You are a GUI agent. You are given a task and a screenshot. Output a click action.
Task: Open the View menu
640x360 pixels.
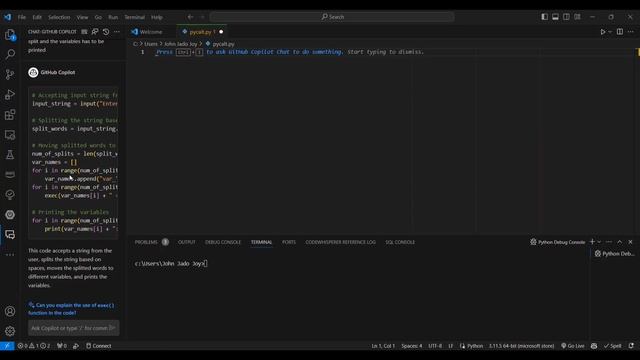point(82,17)
